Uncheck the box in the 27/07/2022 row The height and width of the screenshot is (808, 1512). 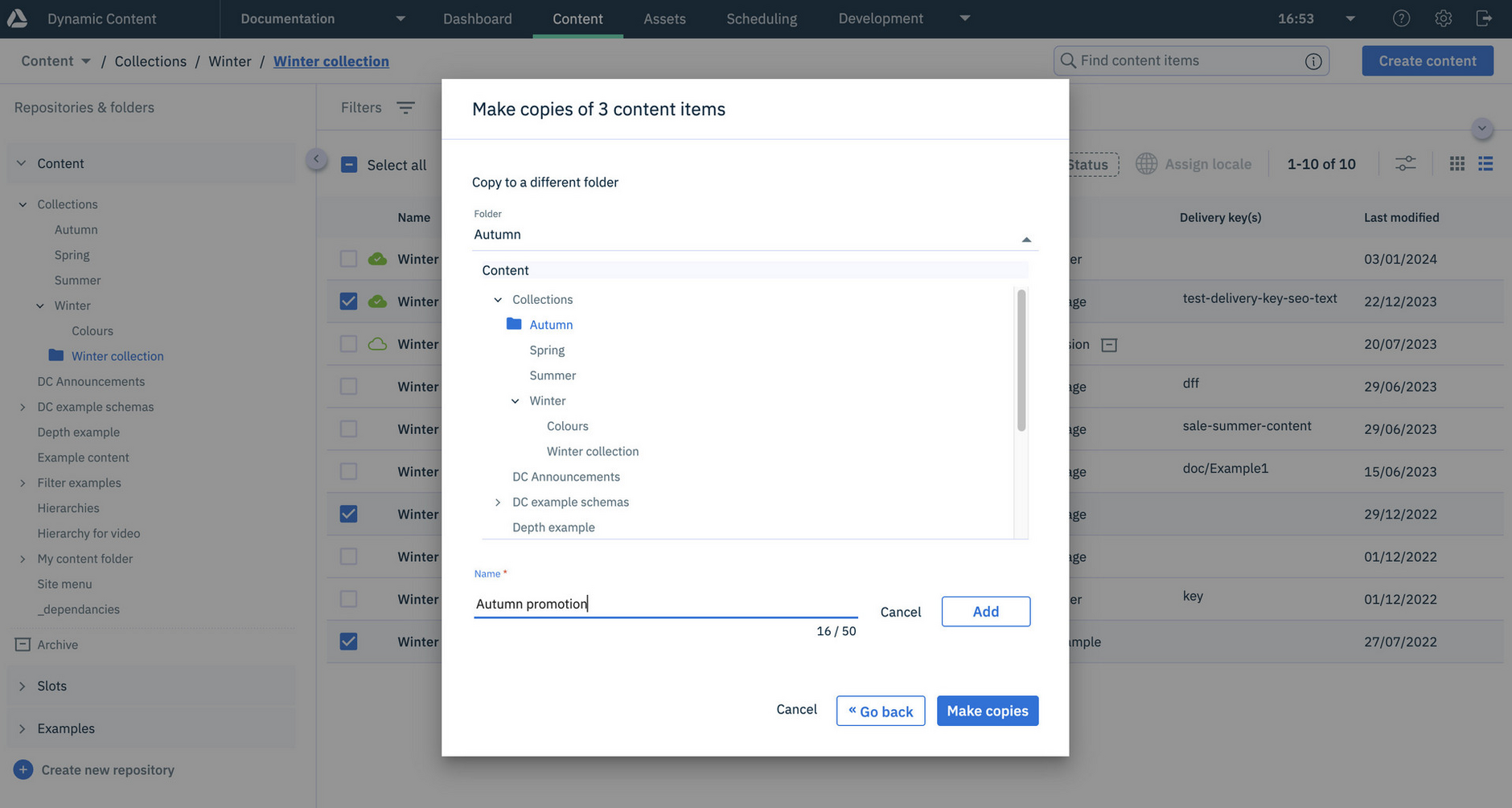tap(348, 642)
